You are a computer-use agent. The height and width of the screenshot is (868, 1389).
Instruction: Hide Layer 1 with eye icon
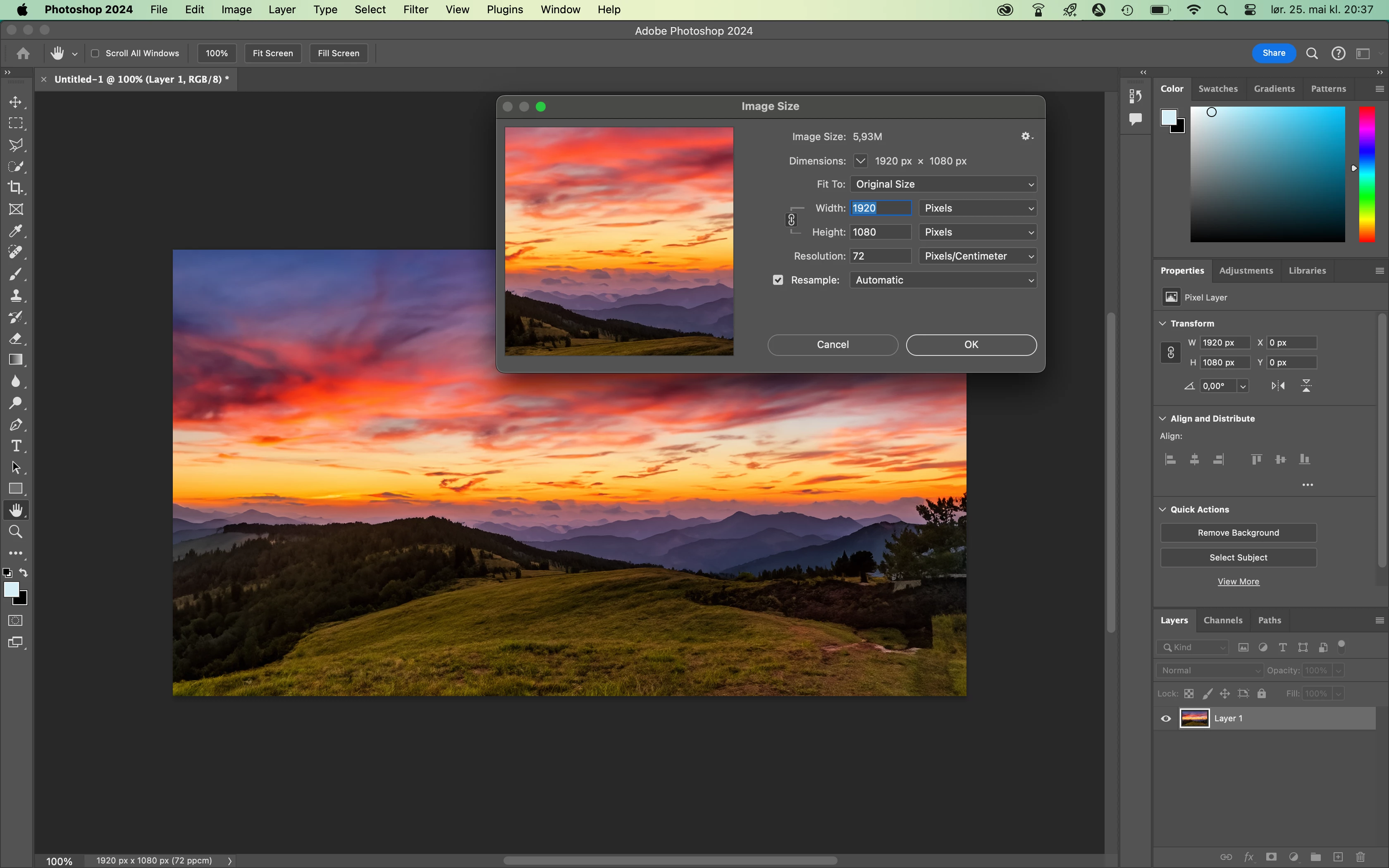click(x=1166, y=719)
